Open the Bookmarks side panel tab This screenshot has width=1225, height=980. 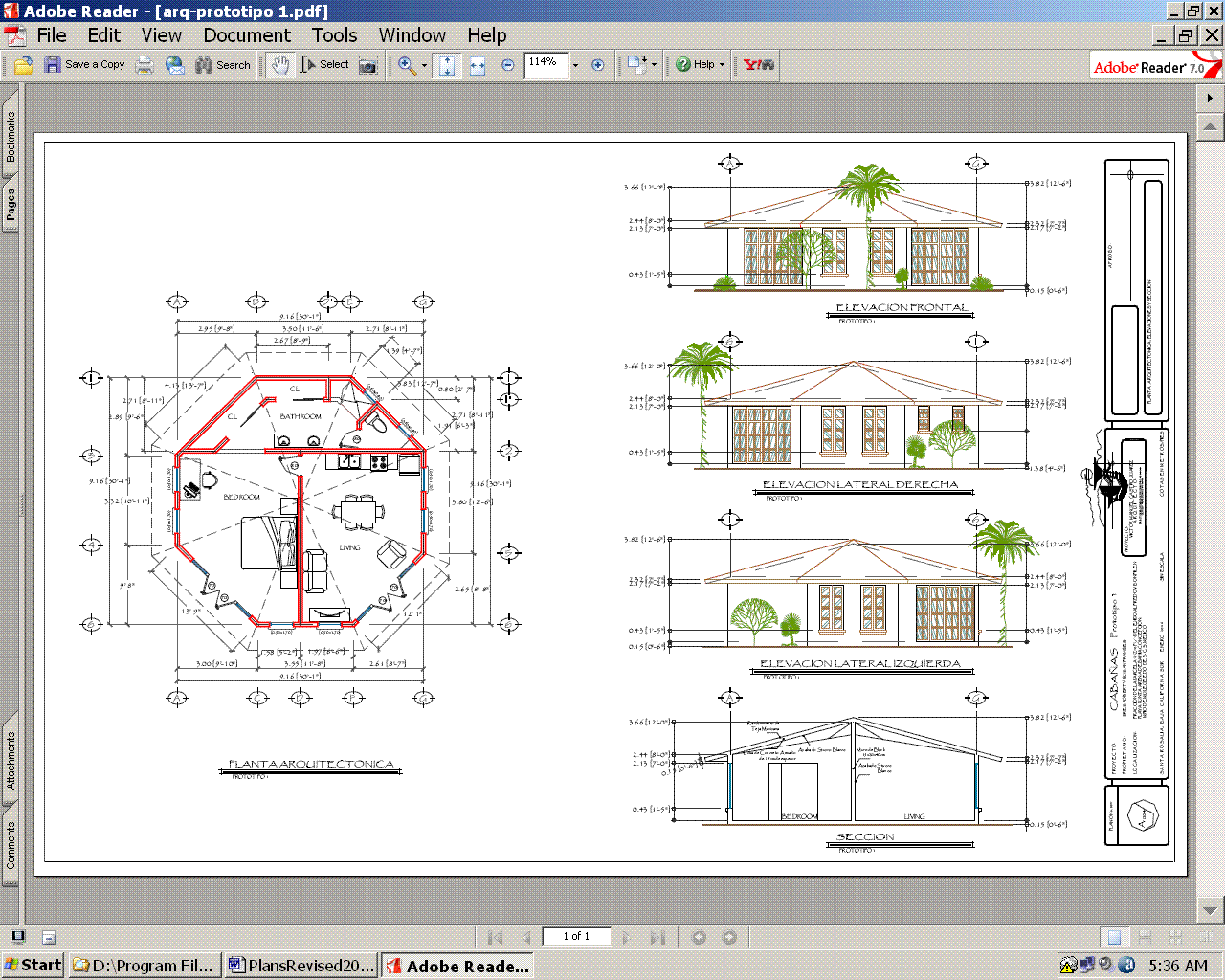[11, 134]
